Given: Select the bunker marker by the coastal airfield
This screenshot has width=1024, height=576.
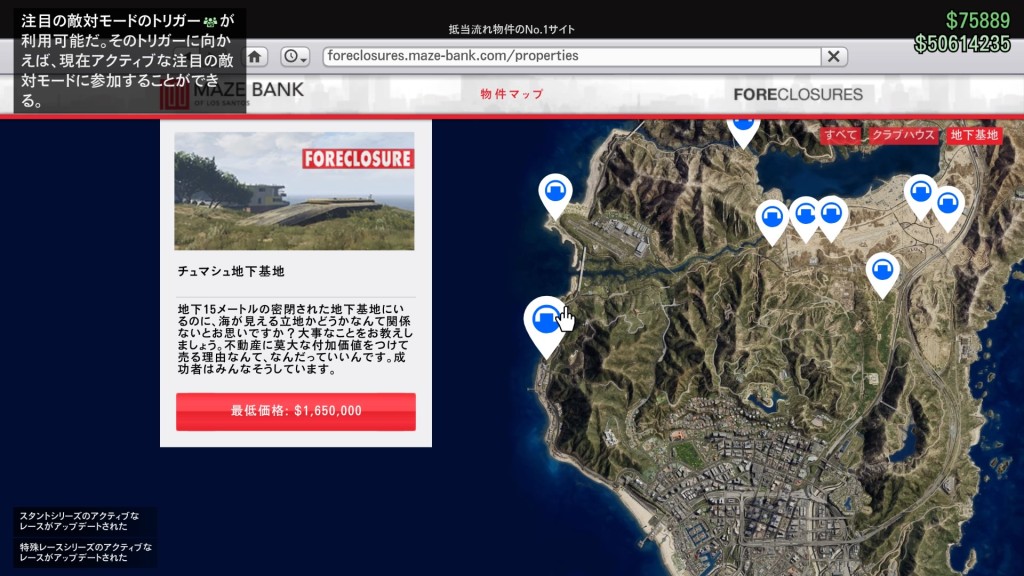Looking at the screenshot, I should tap(555, 191).
